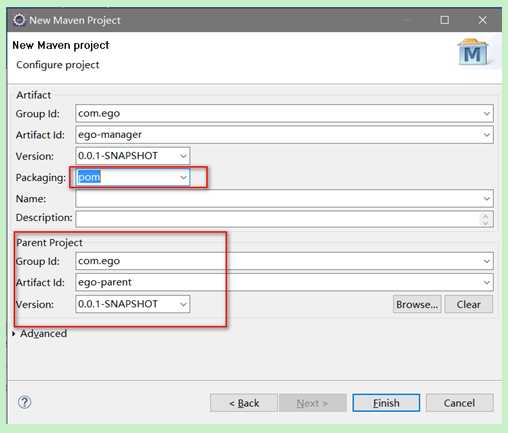Expand the Artifact Version dropdown arrow
Image resolution: width=508 pixels, height=433 pixels.
[x=183, y=156]
